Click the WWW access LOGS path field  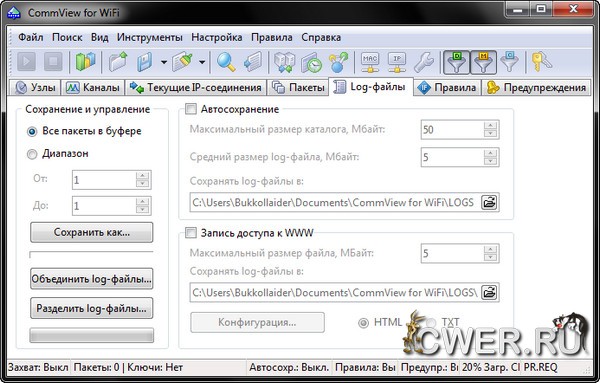335,292
